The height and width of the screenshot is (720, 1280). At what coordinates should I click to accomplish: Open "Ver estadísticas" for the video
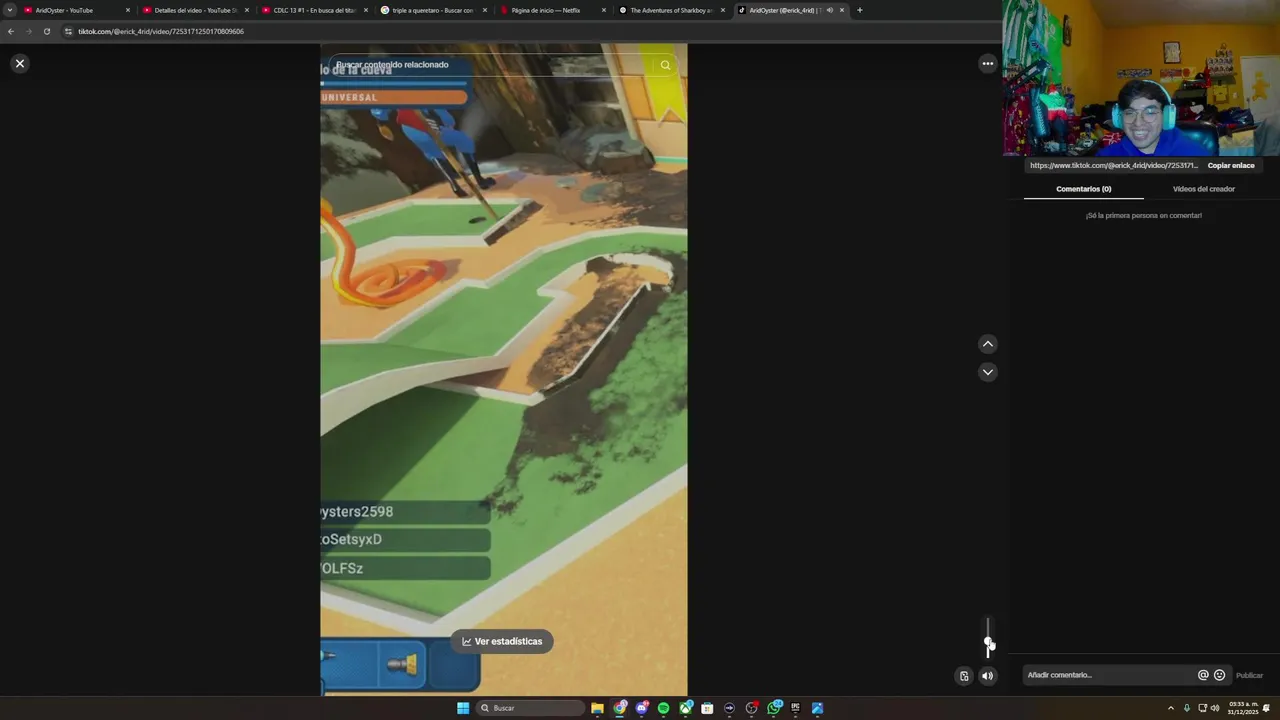pos(502,641)
